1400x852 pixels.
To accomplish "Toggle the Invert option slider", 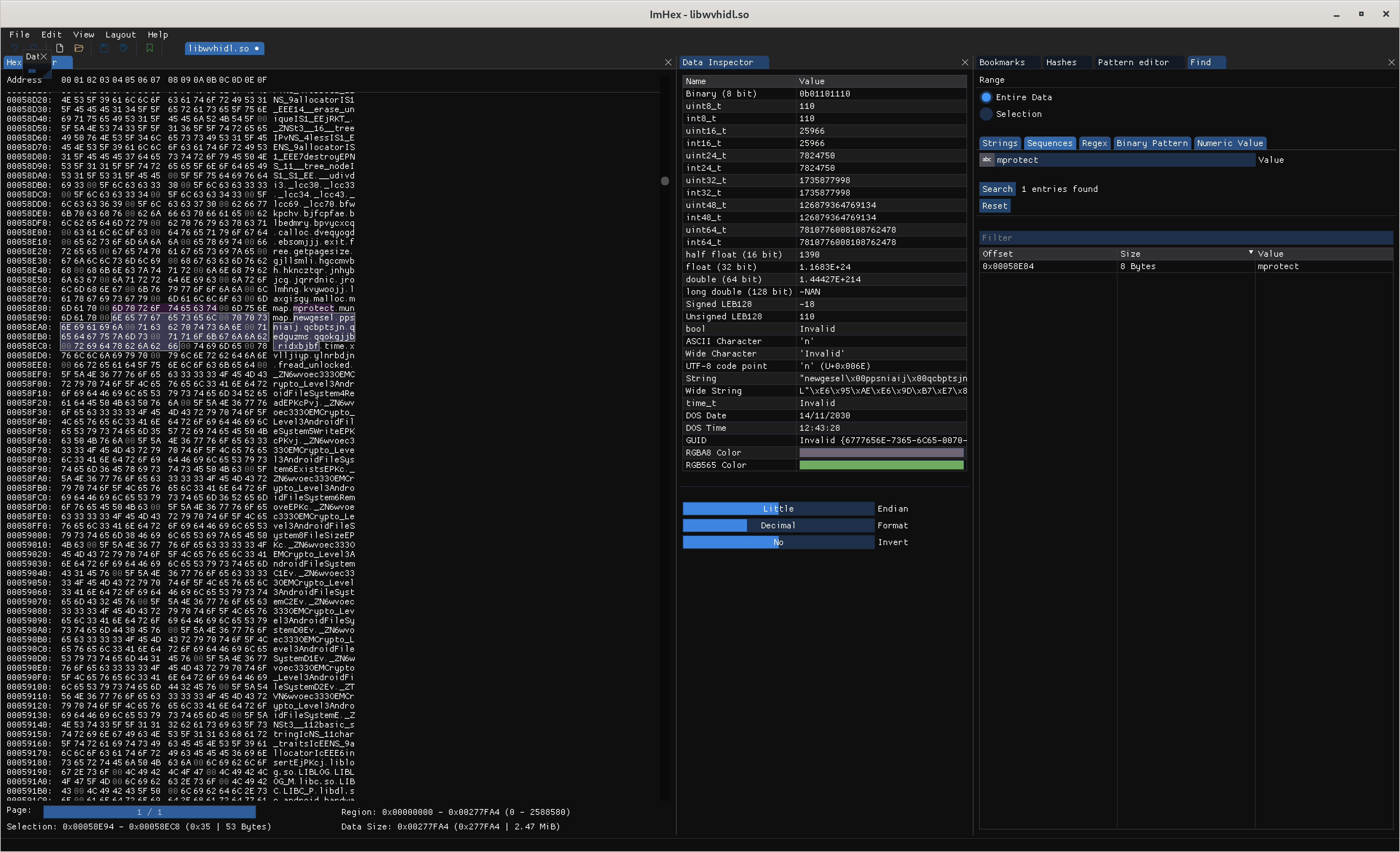I will [x=778, y=543].
